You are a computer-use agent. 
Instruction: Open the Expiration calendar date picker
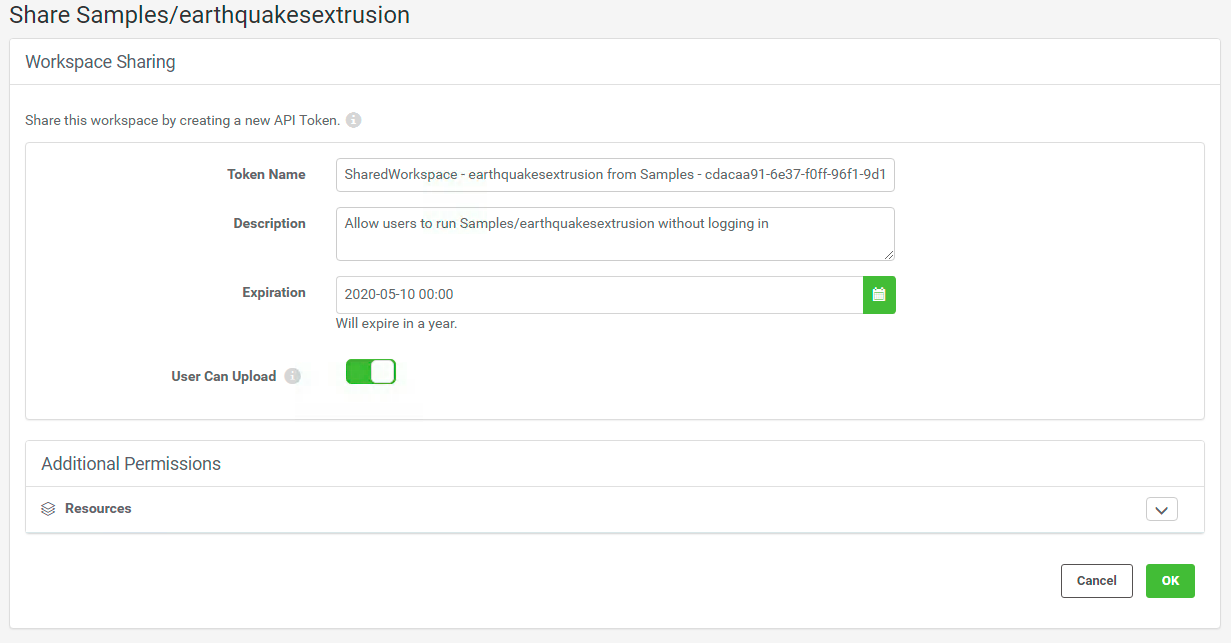(879, 295)
